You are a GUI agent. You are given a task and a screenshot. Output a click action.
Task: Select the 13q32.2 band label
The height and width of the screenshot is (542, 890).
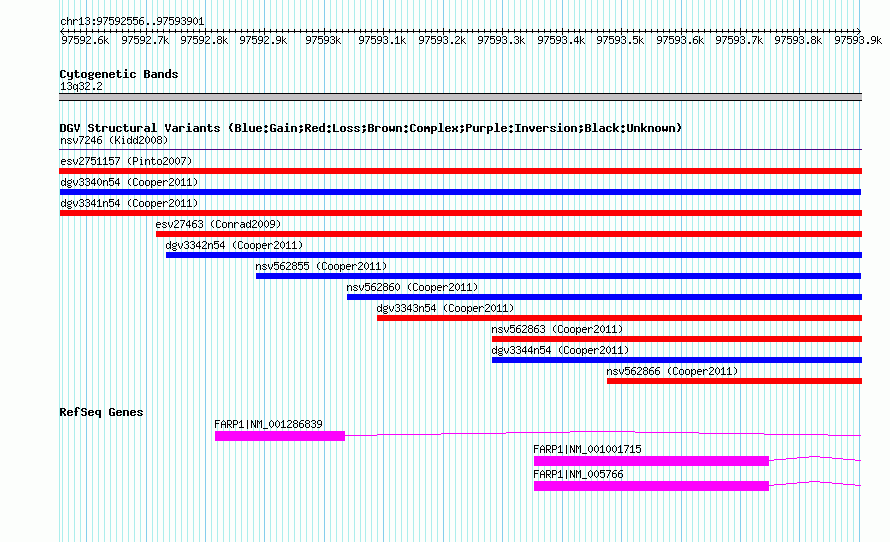(x=81, y=86)
